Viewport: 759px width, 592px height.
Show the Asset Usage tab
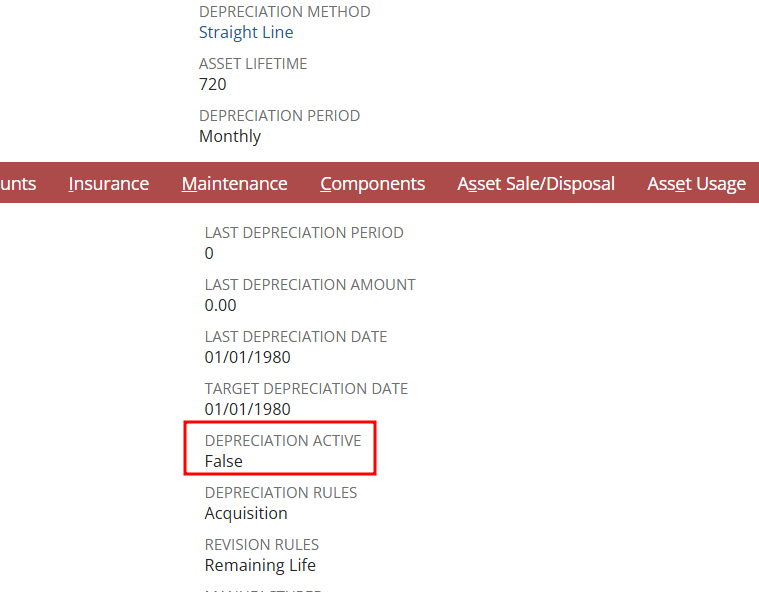[x=696, y=184]
